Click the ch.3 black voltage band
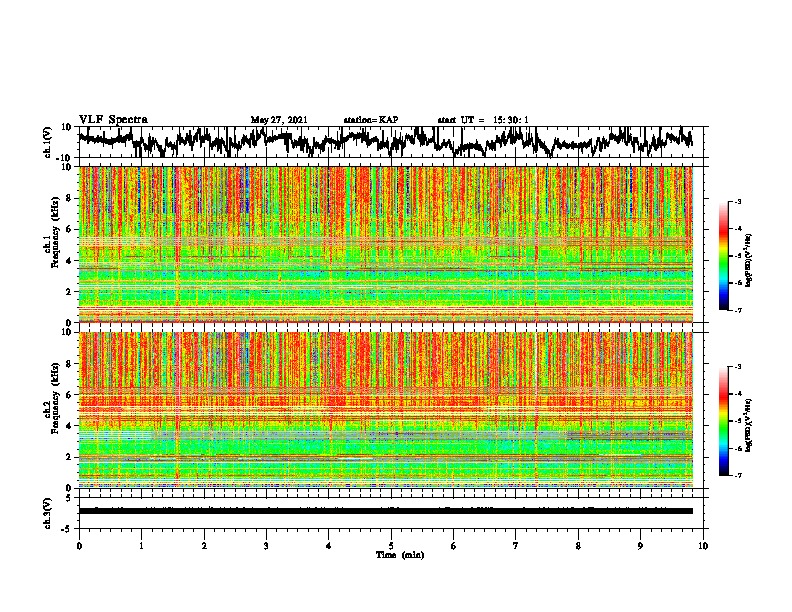This screenshot has width=792, height=612. click(x=386, y=511)
